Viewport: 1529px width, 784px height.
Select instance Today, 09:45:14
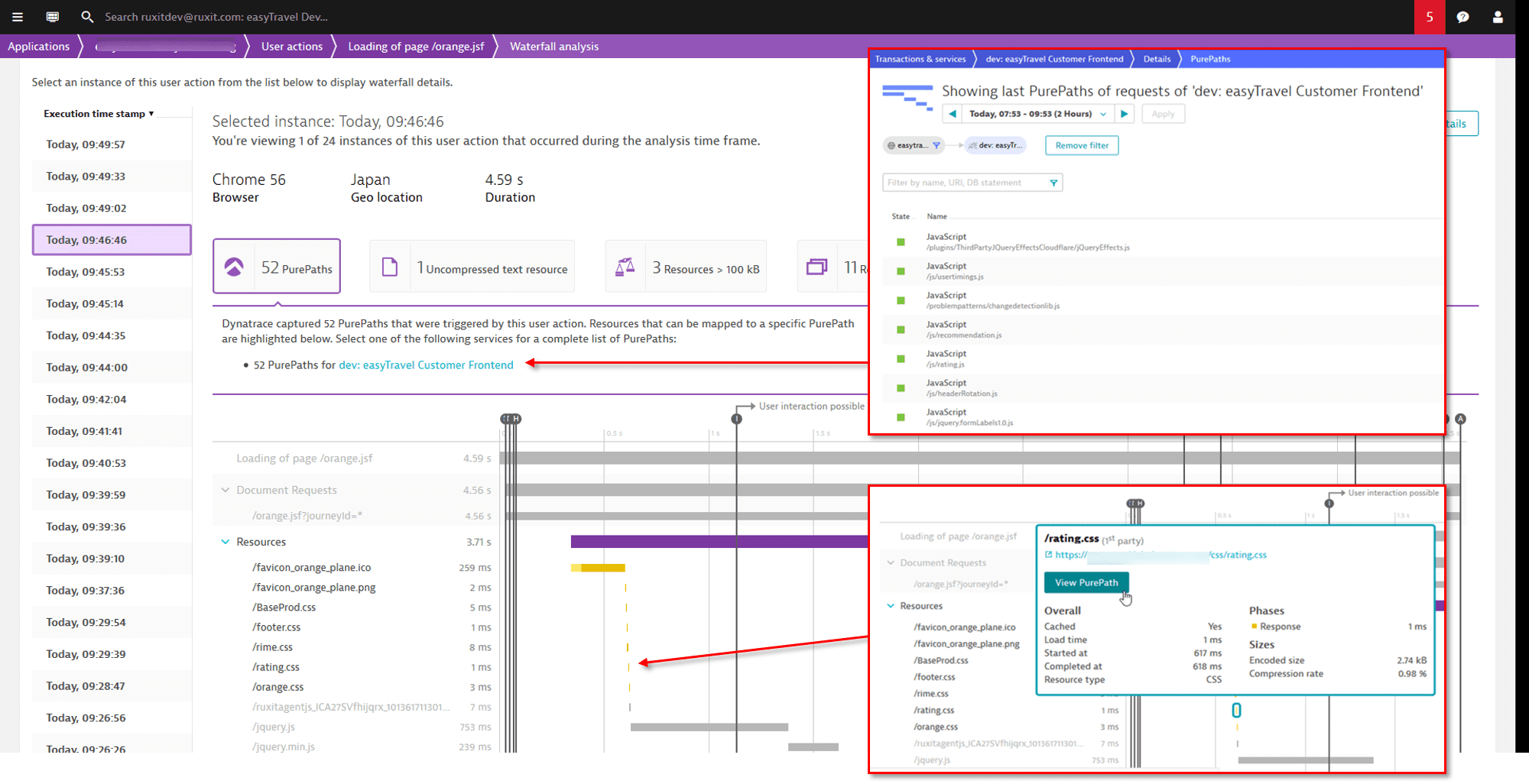click(x=112, y=303)
